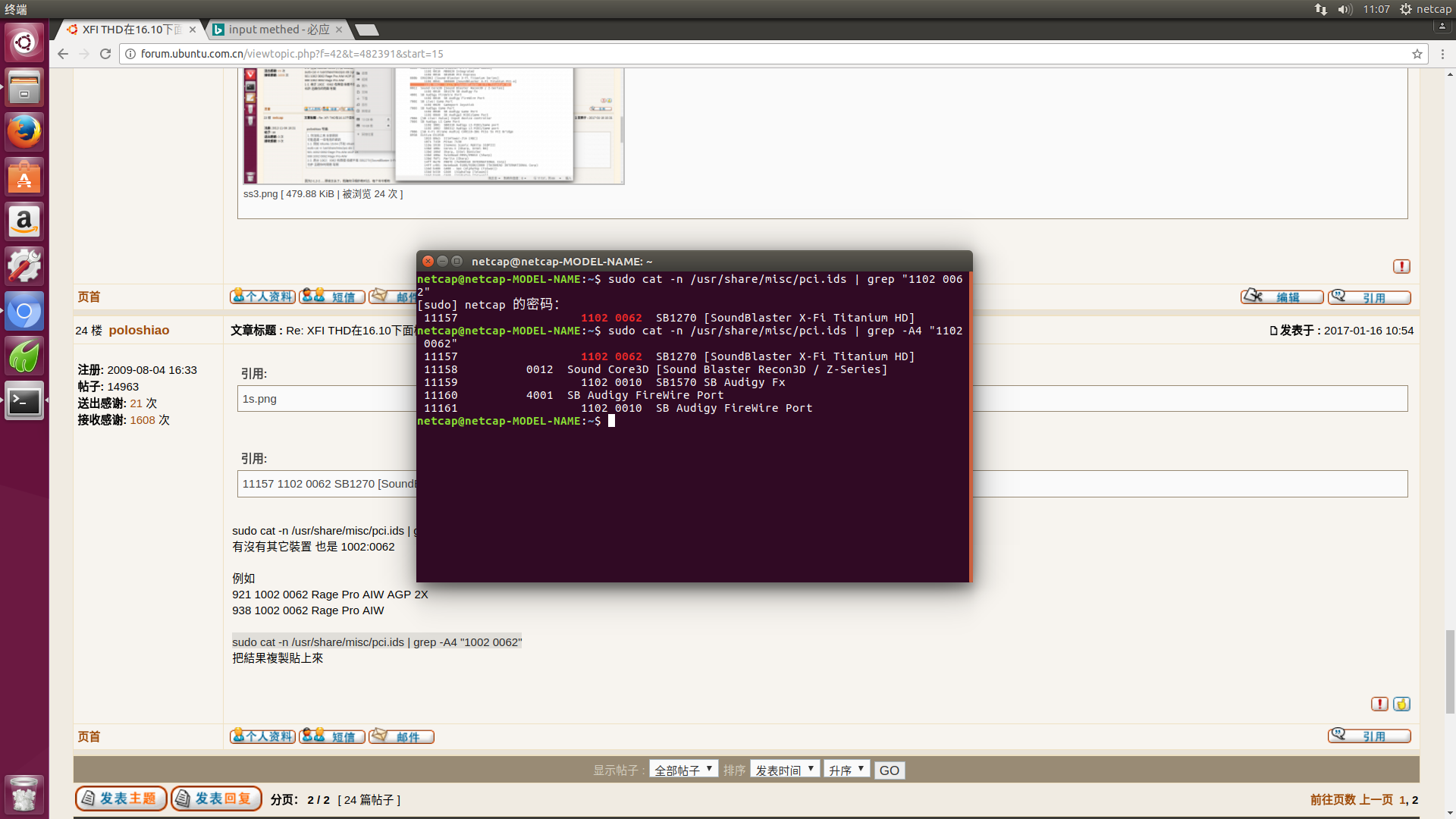Open Firefox from the launcher
The width and height of the screenshot is (1456, 819).
pyautogui.click(x=24, y=131)
